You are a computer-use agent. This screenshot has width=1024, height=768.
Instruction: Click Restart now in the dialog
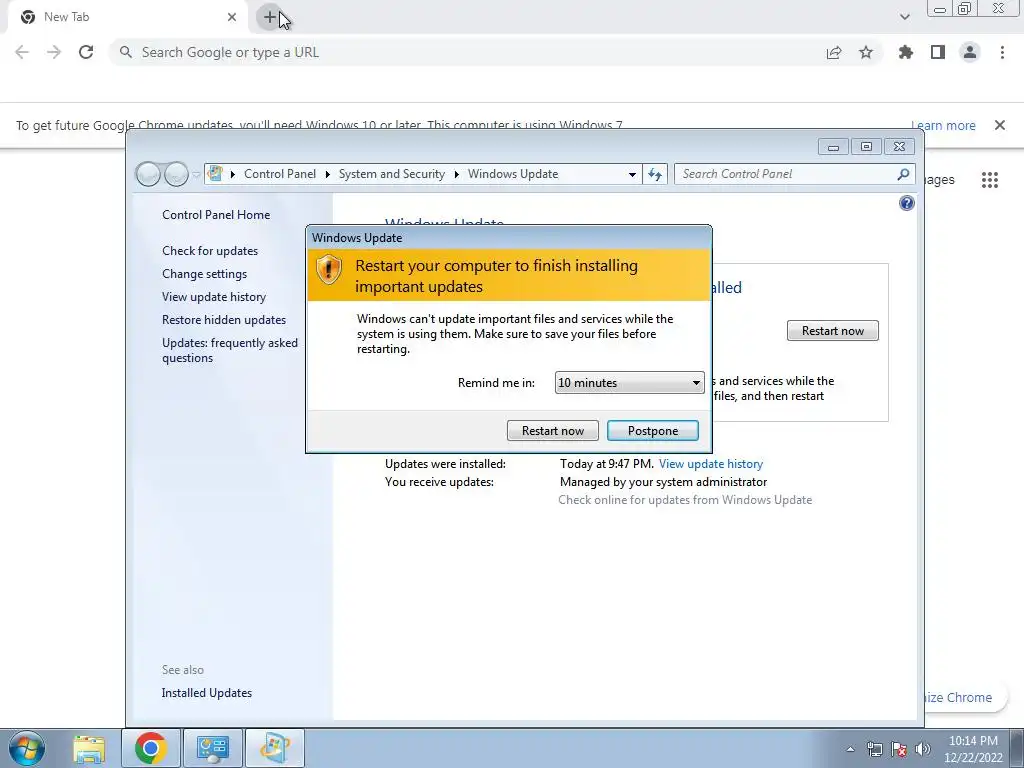(552, 430)
